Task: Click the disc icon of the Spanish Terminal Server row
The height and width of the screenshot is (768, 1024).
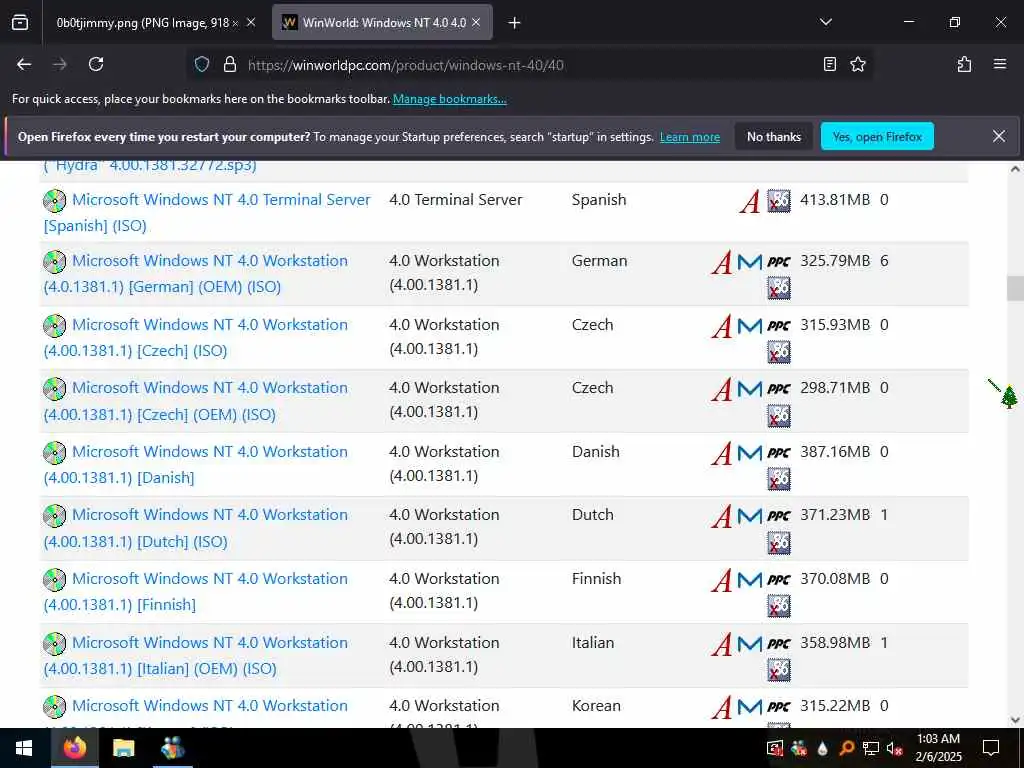Action: click(55, 200)
